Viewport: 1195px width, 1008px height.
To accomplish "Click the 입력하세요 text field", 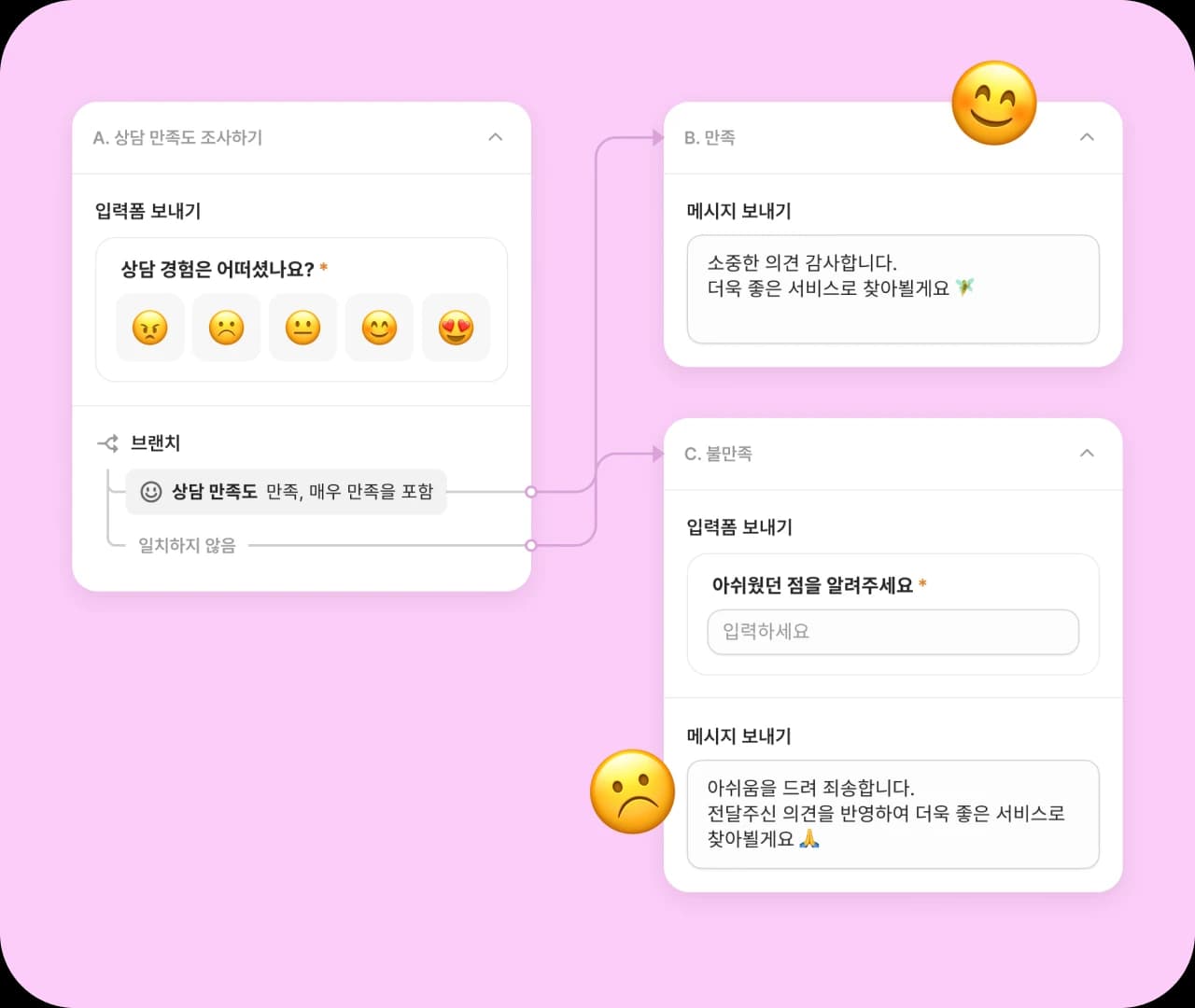I will (x=893, y=632).
